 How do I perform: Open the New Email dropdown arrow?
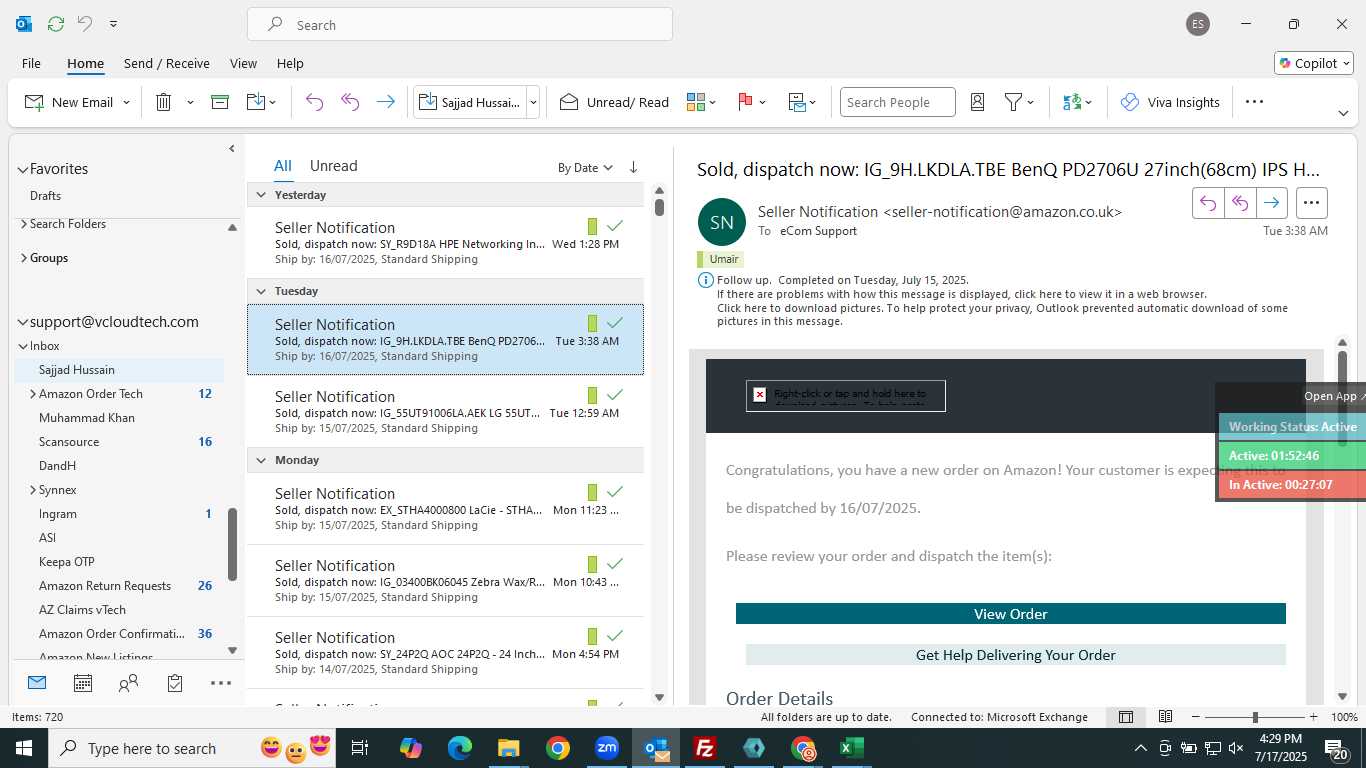[127, 102]
